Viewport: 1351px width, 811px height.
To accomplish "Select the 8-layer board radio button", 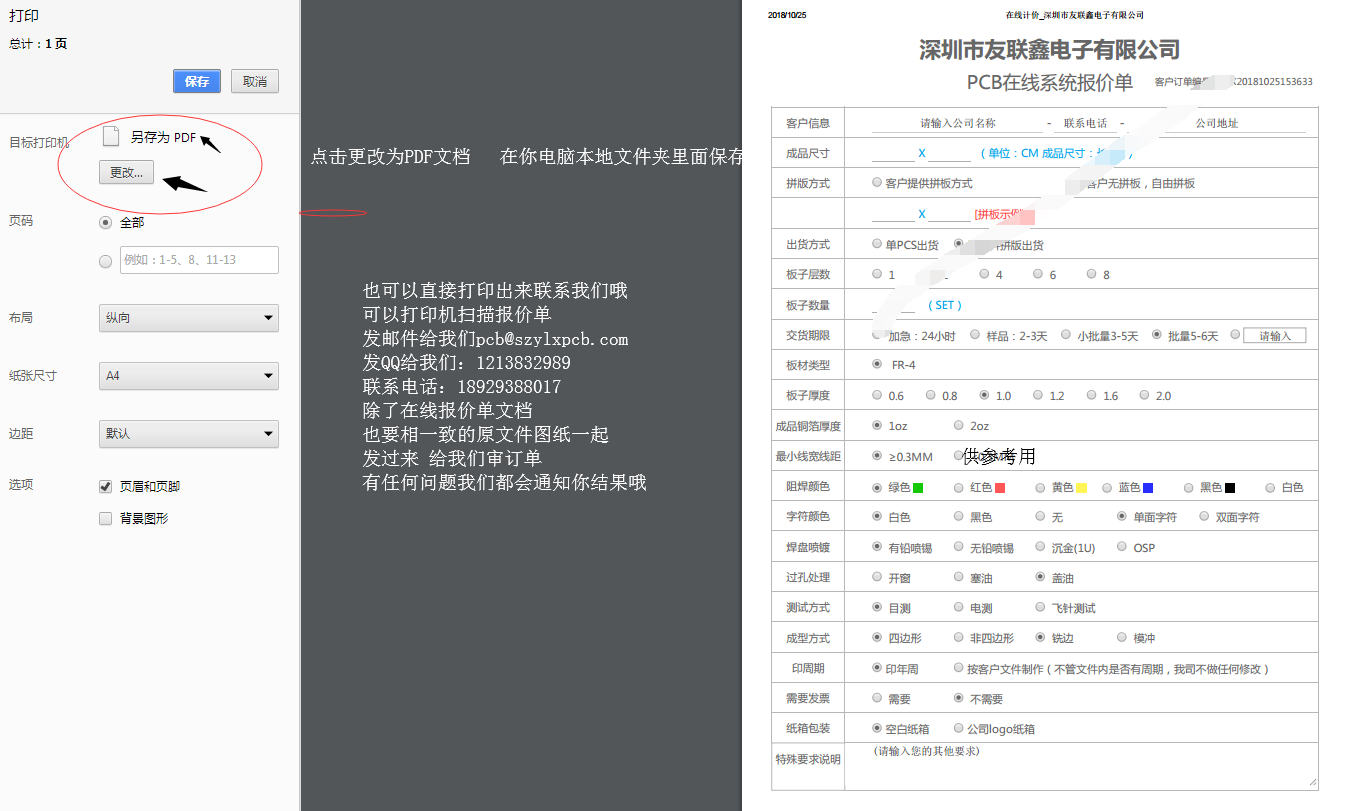I will click(x=1091, y=274).
